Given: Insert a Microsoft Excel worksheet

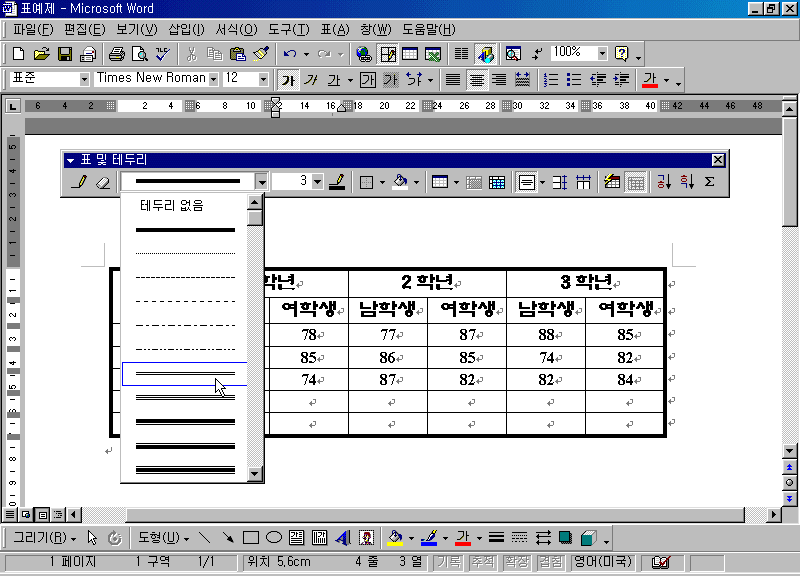Looking at the screenshot, I should (x=433, y=54).
